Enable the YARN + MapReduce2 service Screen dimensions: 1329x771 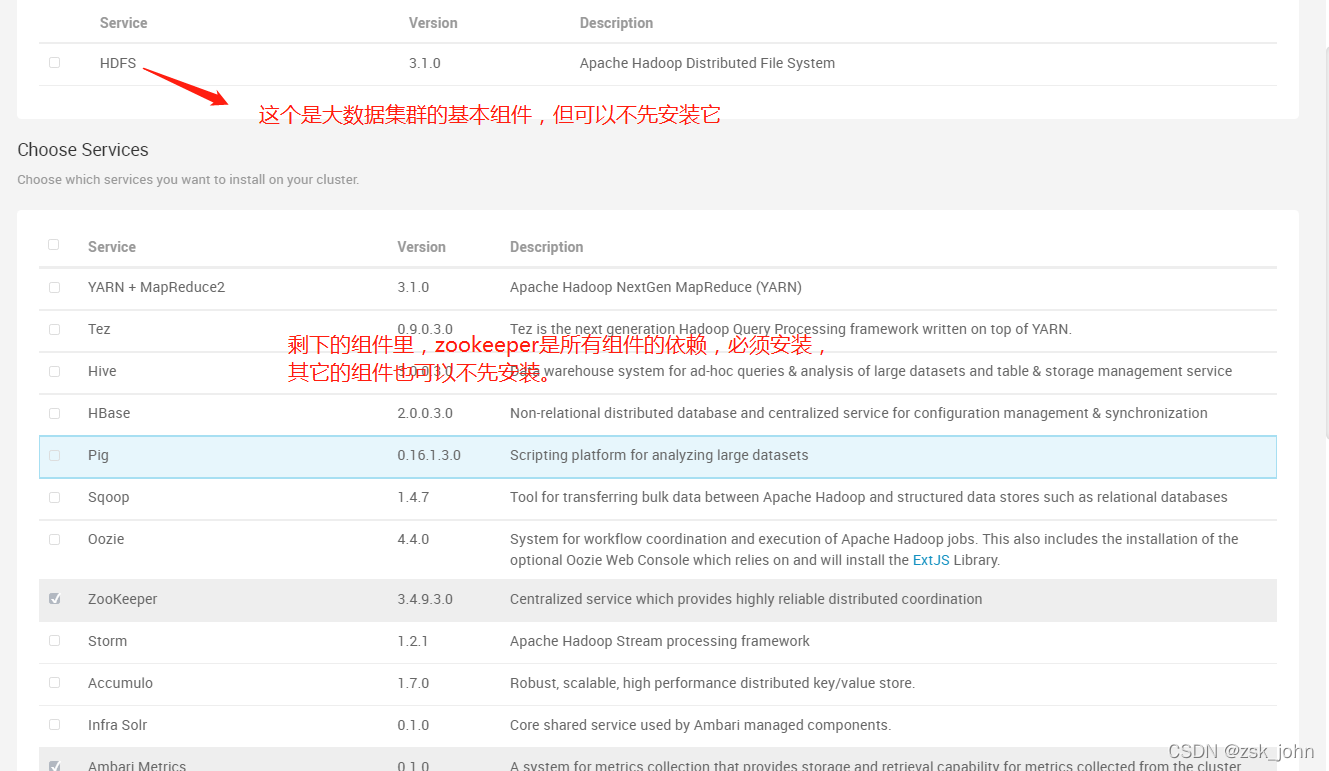point(54,287)
